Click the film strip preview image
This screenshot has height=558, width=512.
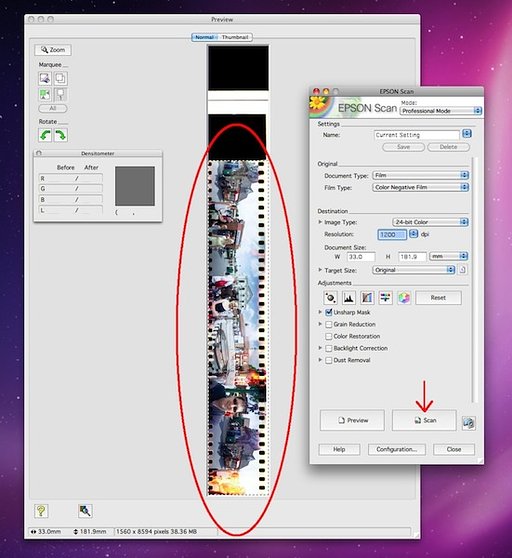point(237,327)
